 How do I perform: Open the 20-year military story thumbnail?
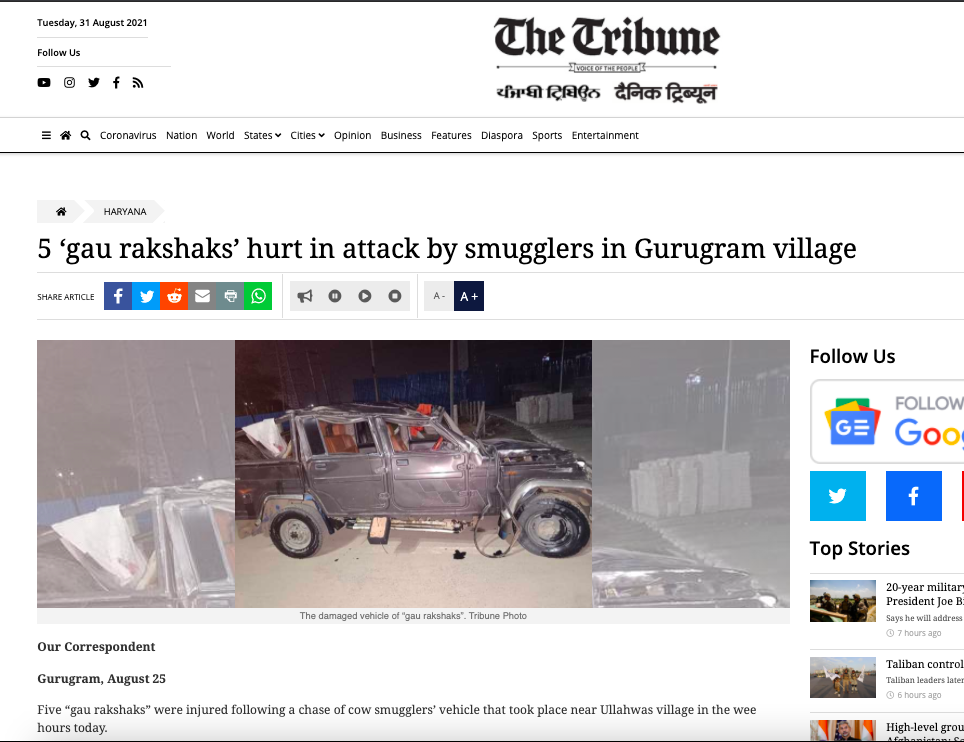[x=842, y=601]
